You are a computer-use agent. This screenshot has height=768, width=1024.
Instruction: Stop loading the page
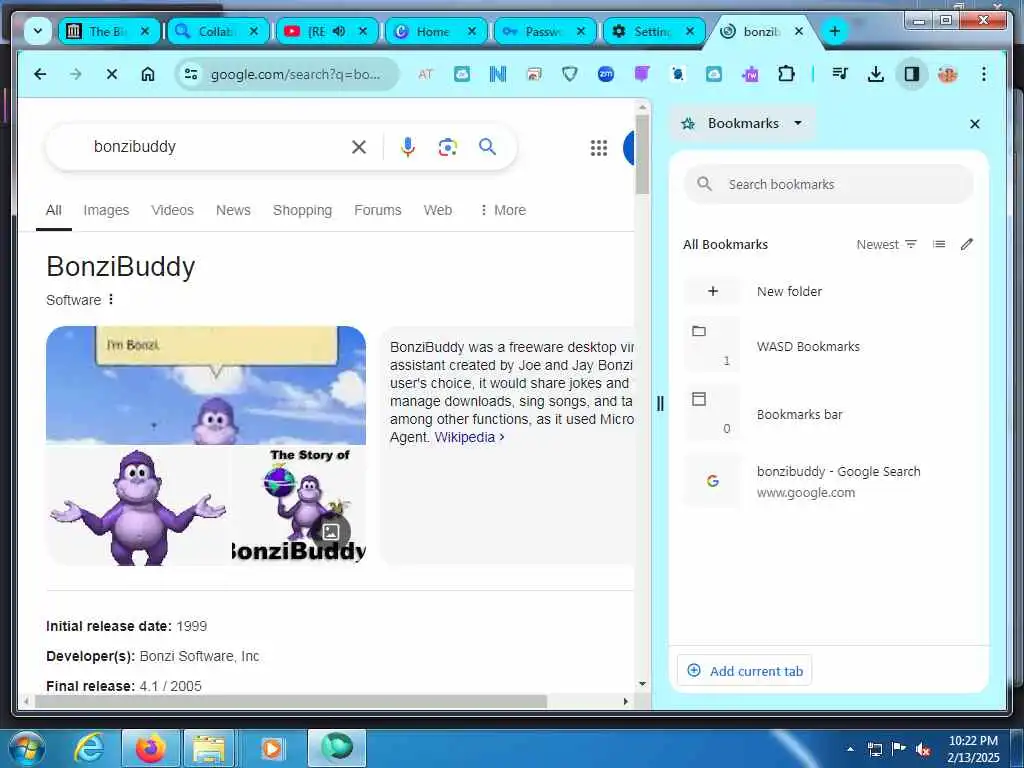tap(112, 74)
